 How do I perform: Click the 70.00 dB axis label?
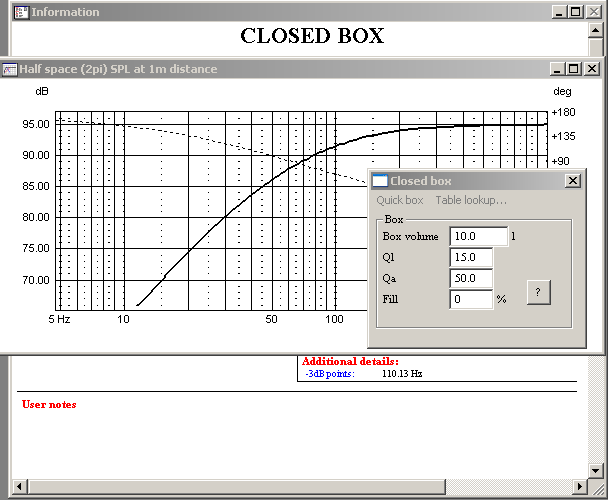pos(36,280)
